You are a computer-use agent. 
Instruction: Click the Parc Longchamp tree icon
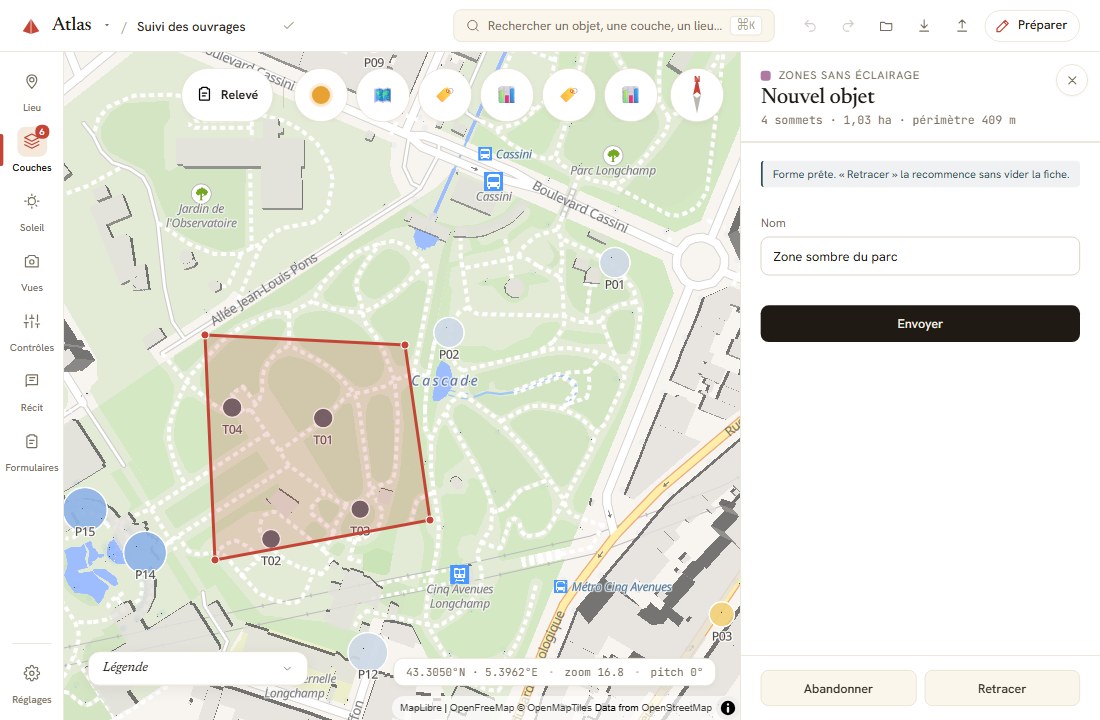coord(613,154)
